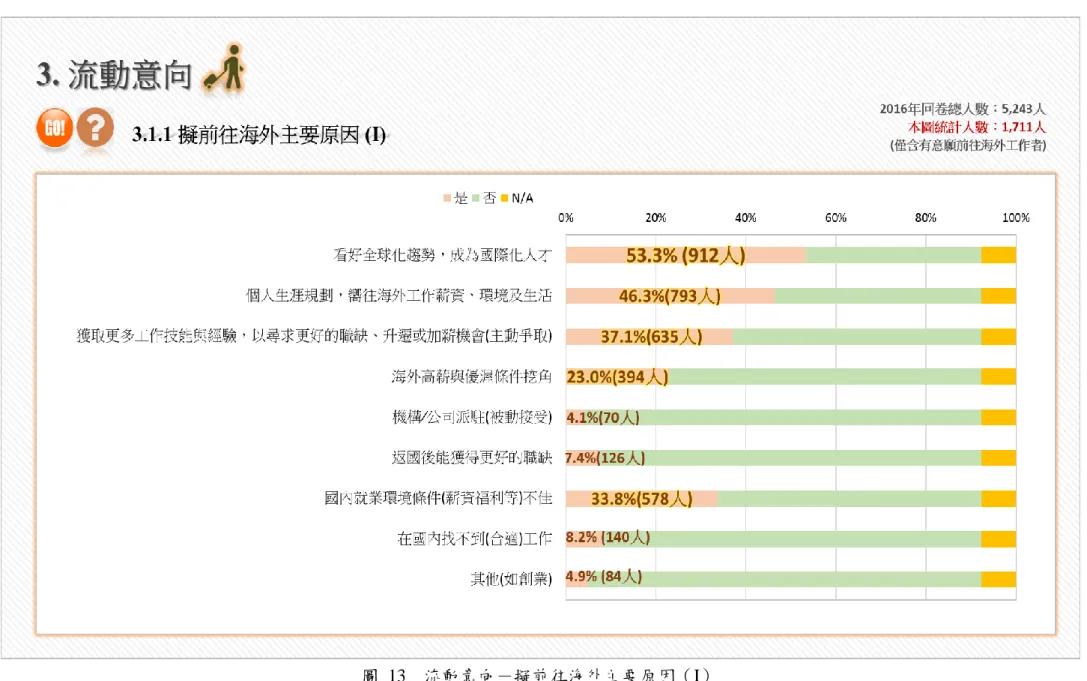
Task: Click the (僅含有意願前往海外工作者) note
Action: (968, 145)
